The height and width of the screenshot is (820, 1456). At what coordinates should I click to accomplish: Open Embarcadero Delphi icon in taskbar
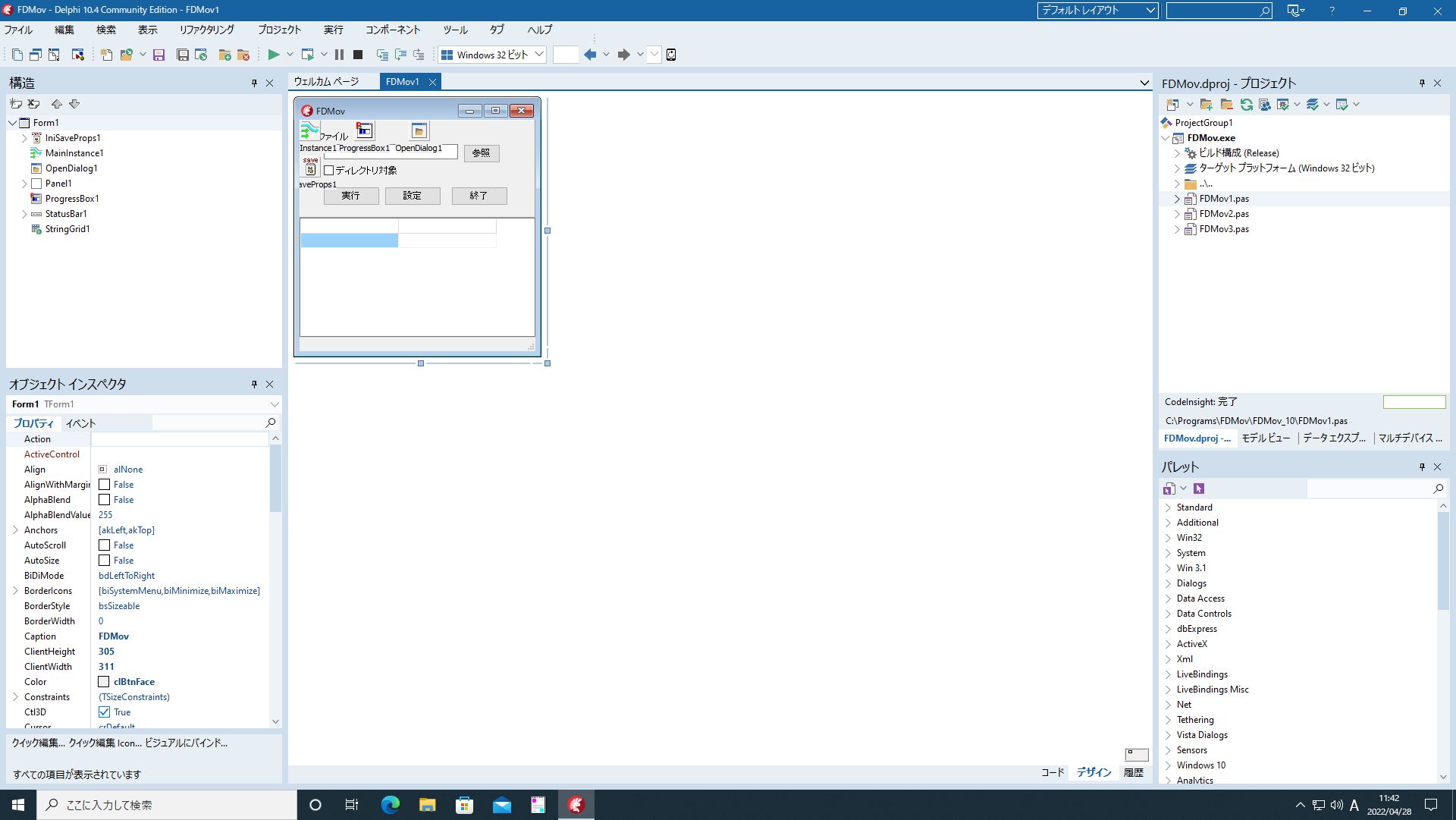[576, 805]
